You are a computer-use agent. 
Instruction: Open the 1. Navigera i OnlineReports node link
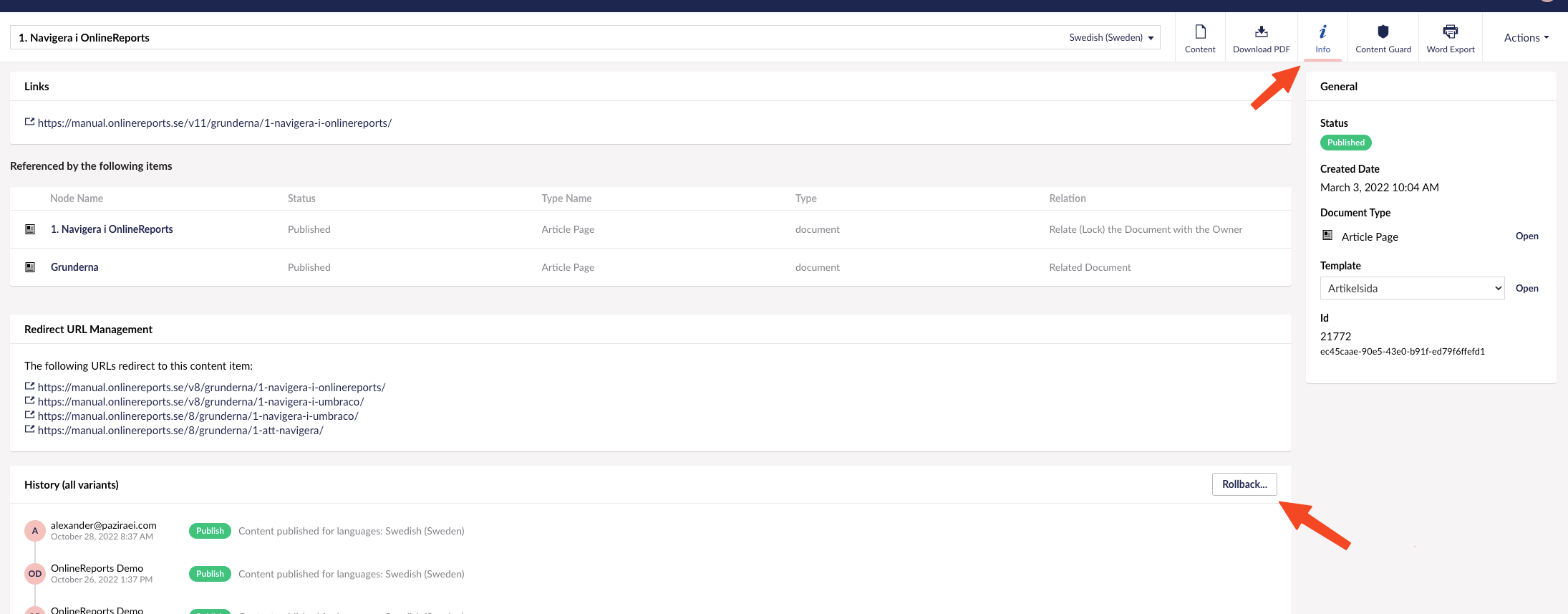[x=112, y=229]
